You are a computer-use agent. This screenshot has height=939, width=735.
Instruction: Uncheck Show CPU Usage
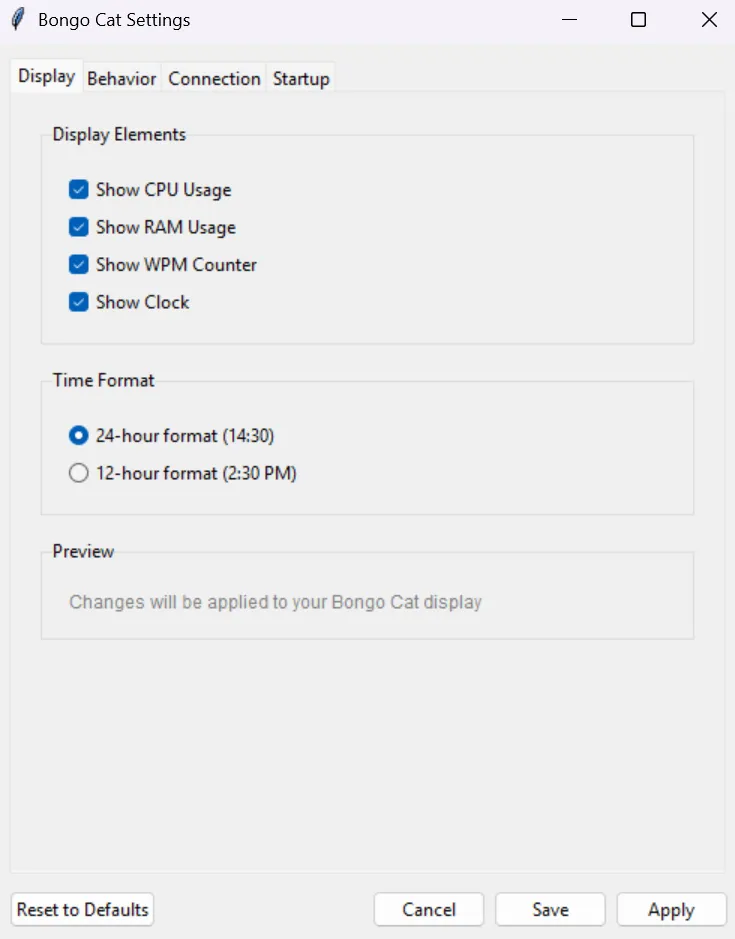(x=79, y=190)
